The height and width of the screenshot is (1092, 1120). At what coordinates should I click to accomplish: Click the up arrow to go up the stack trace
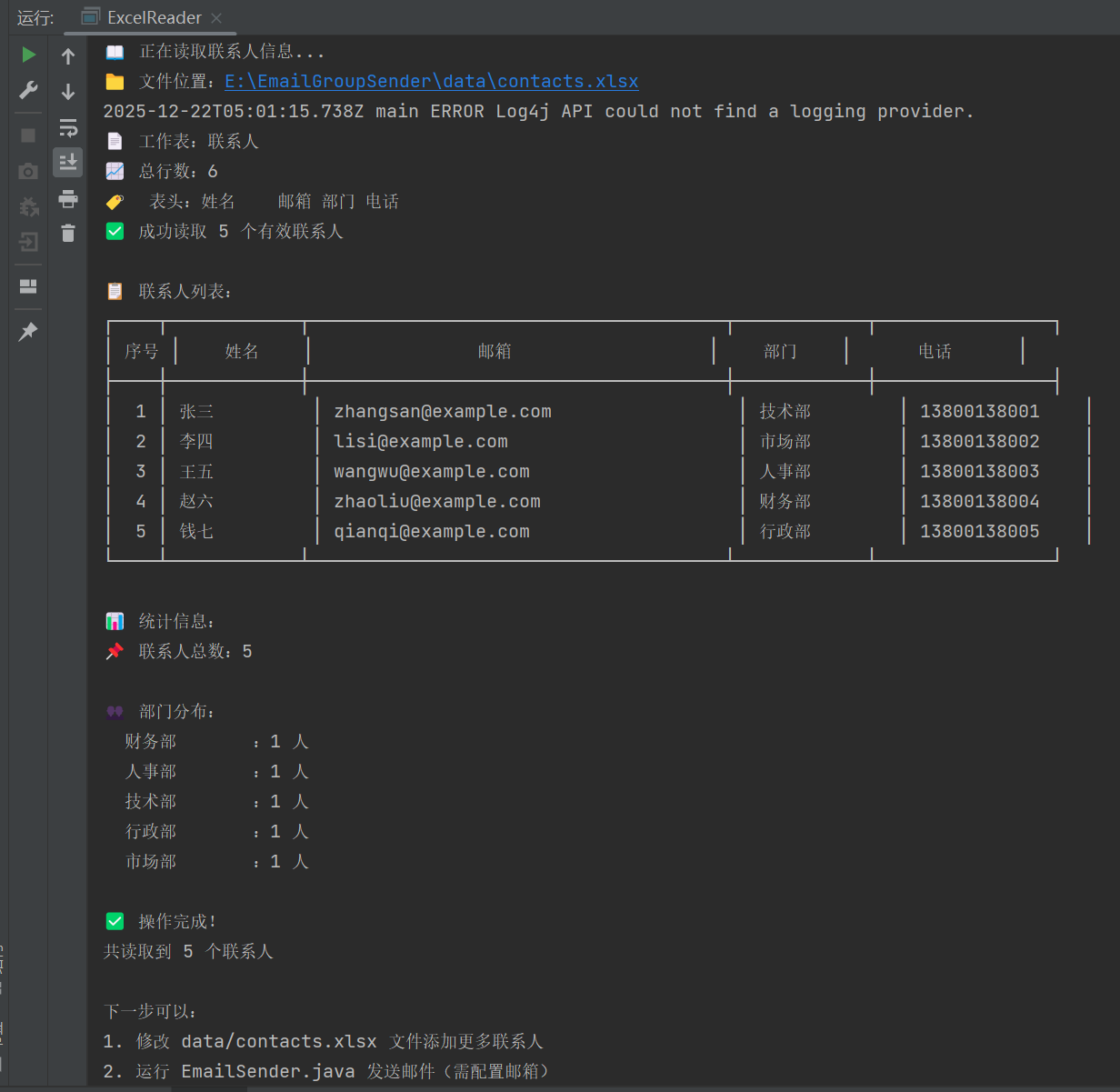point(68,56)
